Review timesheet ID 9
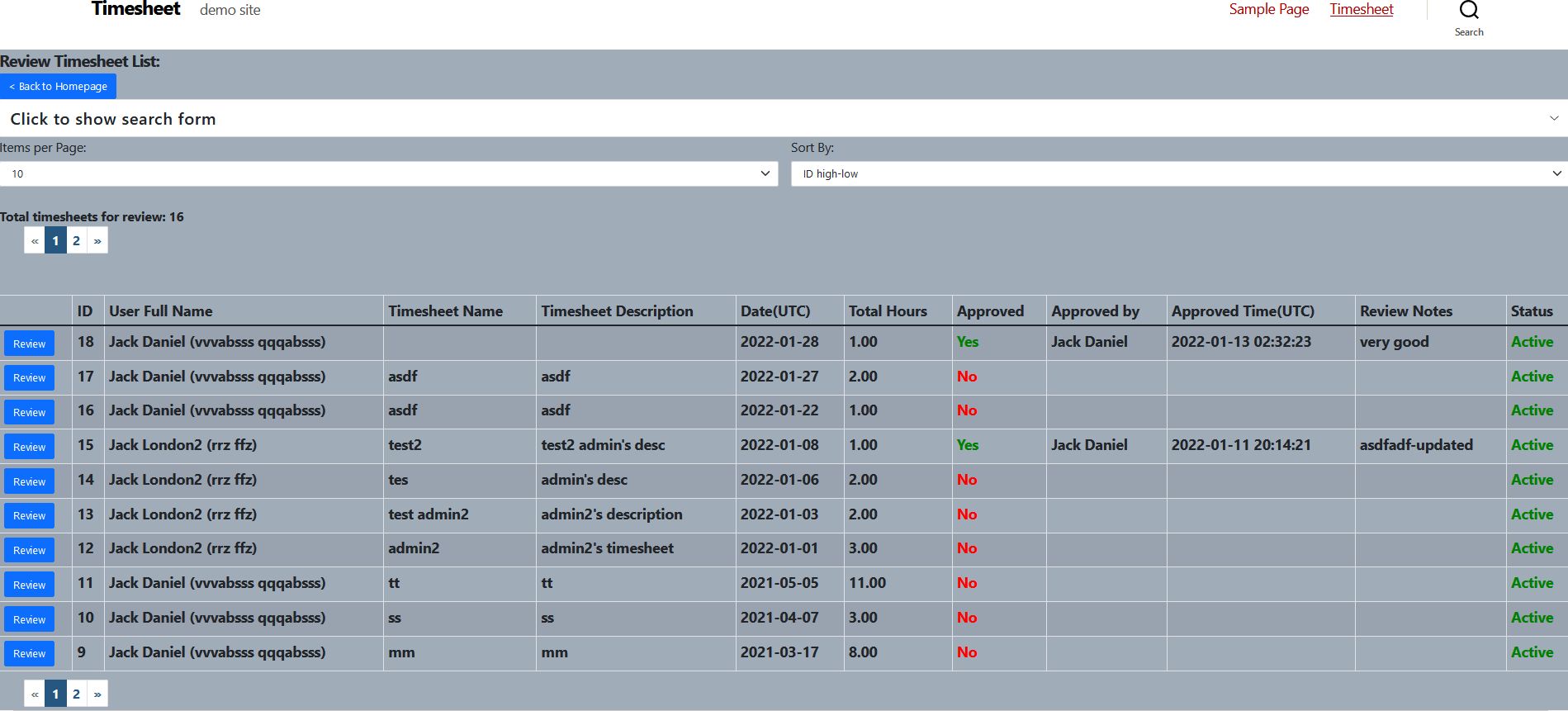 [30, 653]
